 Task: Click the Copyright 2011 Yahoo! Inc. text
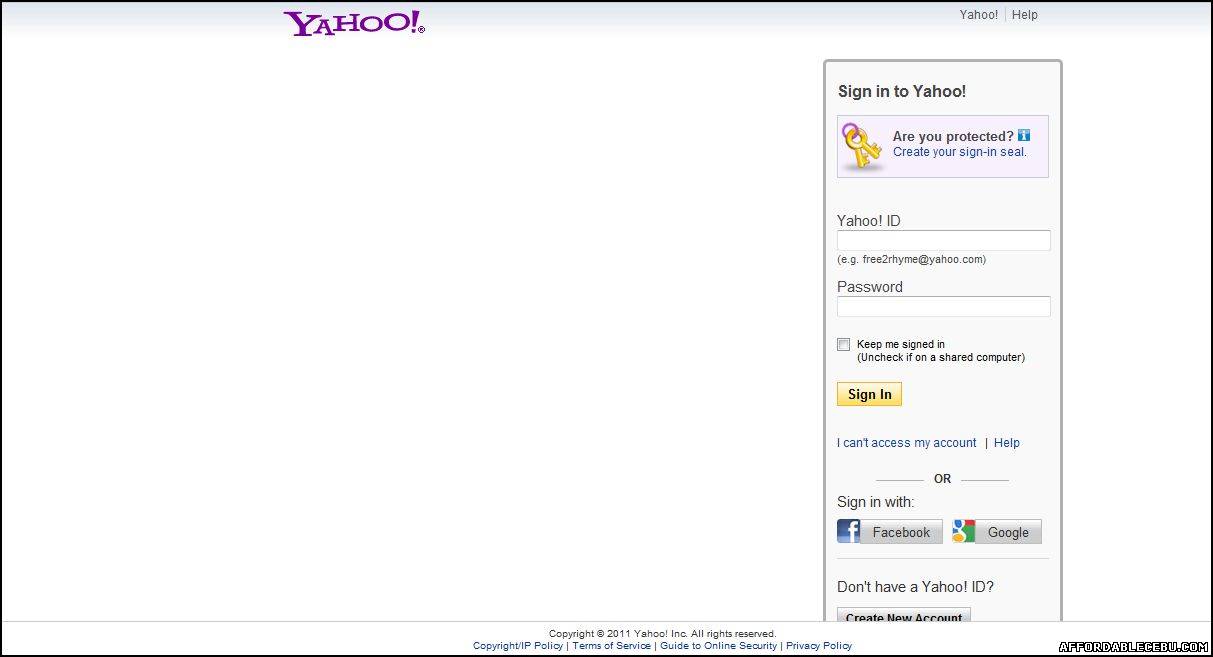(662, 634)
